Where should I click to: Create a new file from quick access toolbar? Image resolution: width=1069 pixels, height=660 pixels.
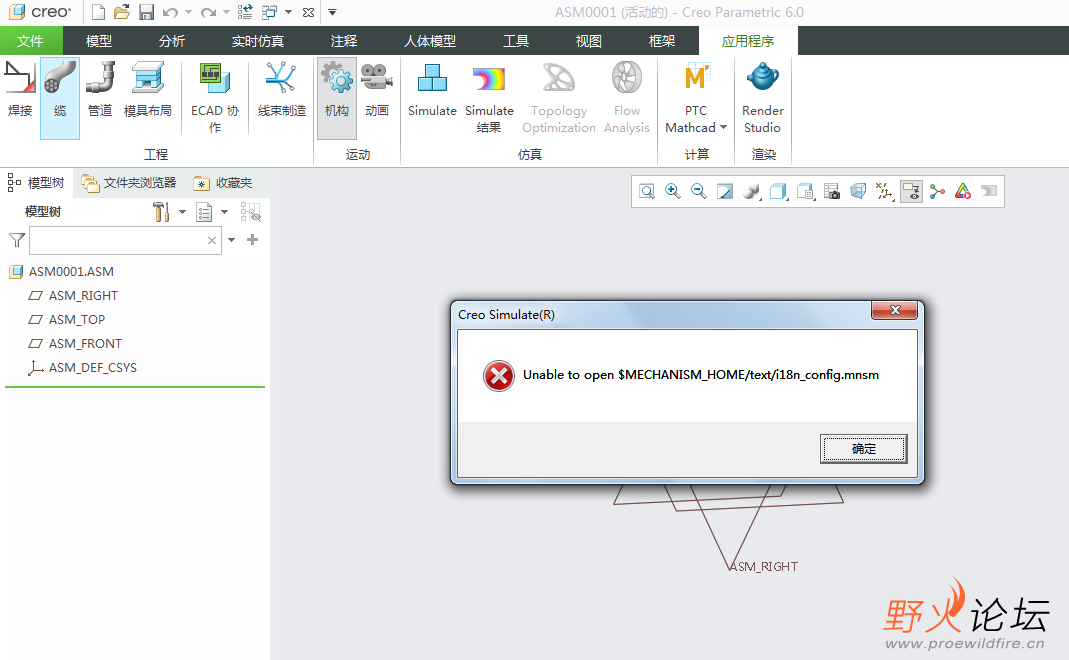click(99, 12)
